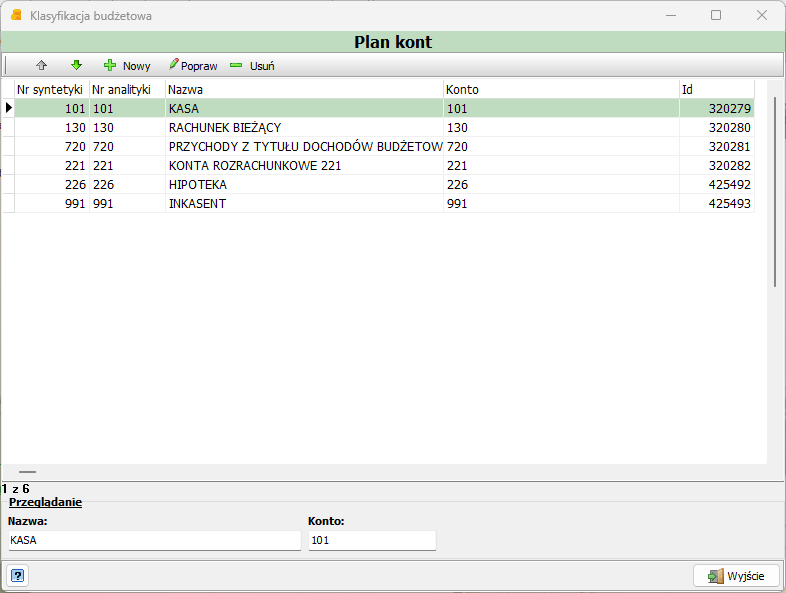Screen dimensions: 786x593
Task: Click the green down arrow icon
Action: pyautogui.click(x=76, y=65)
